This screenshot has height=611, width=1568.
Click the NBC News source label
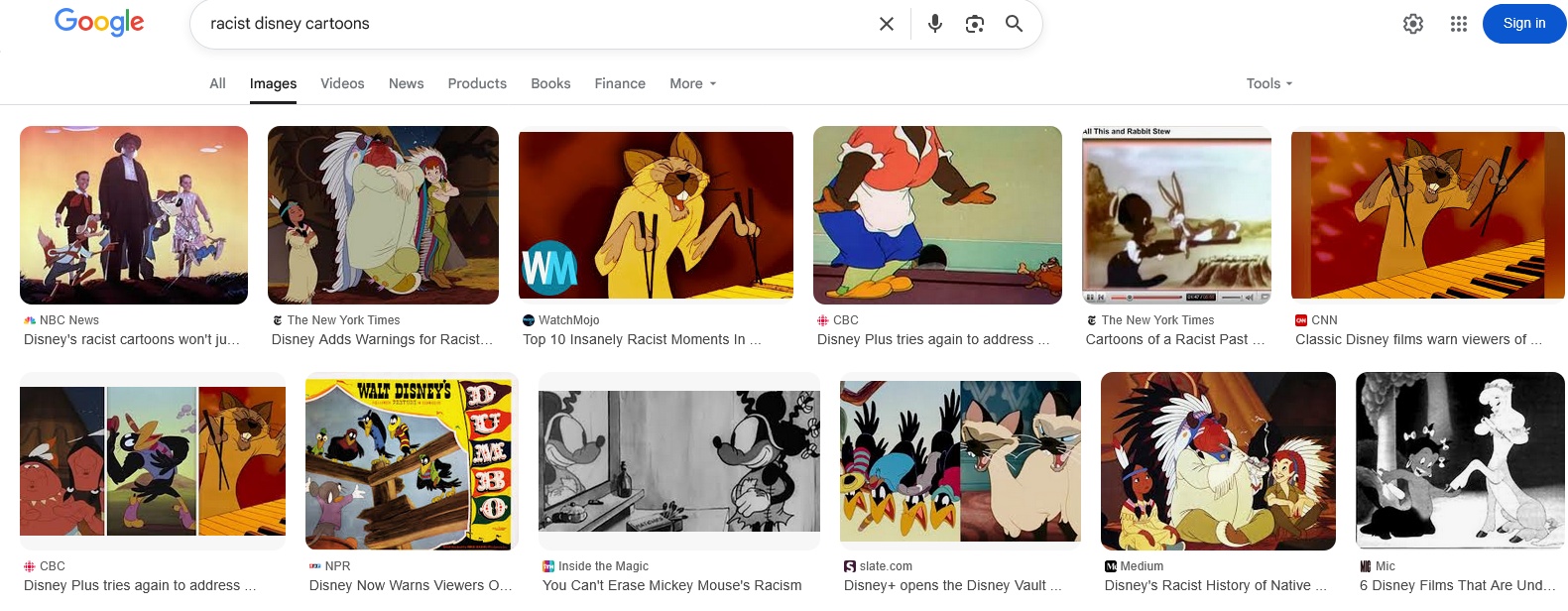pyautogui.click(x=69, y=320)
